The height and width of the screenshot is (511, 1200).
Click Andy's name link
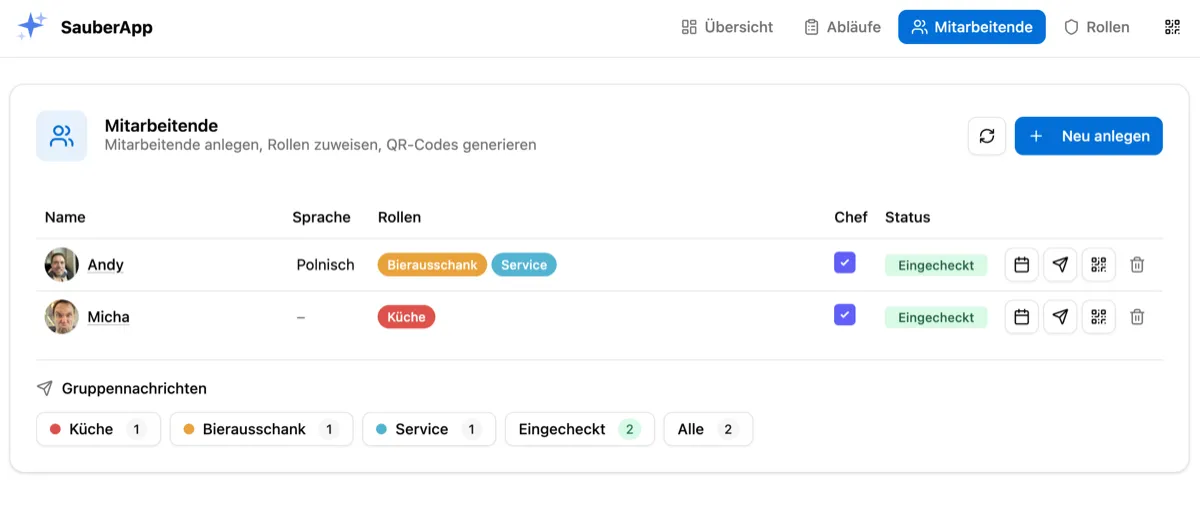pyautogui.click(x=105, y=265)
